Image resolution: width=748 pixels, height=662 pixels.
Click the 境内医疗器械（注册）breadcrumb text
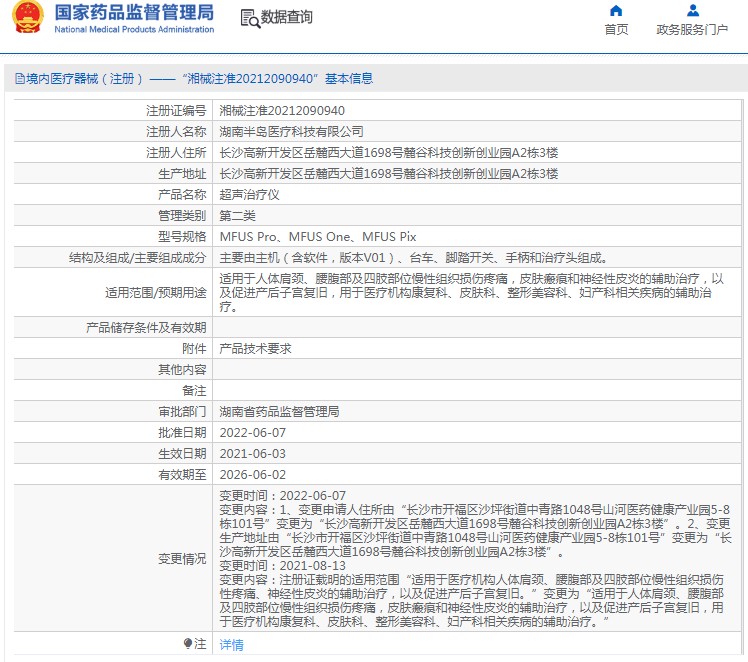[x=84, y=78]
